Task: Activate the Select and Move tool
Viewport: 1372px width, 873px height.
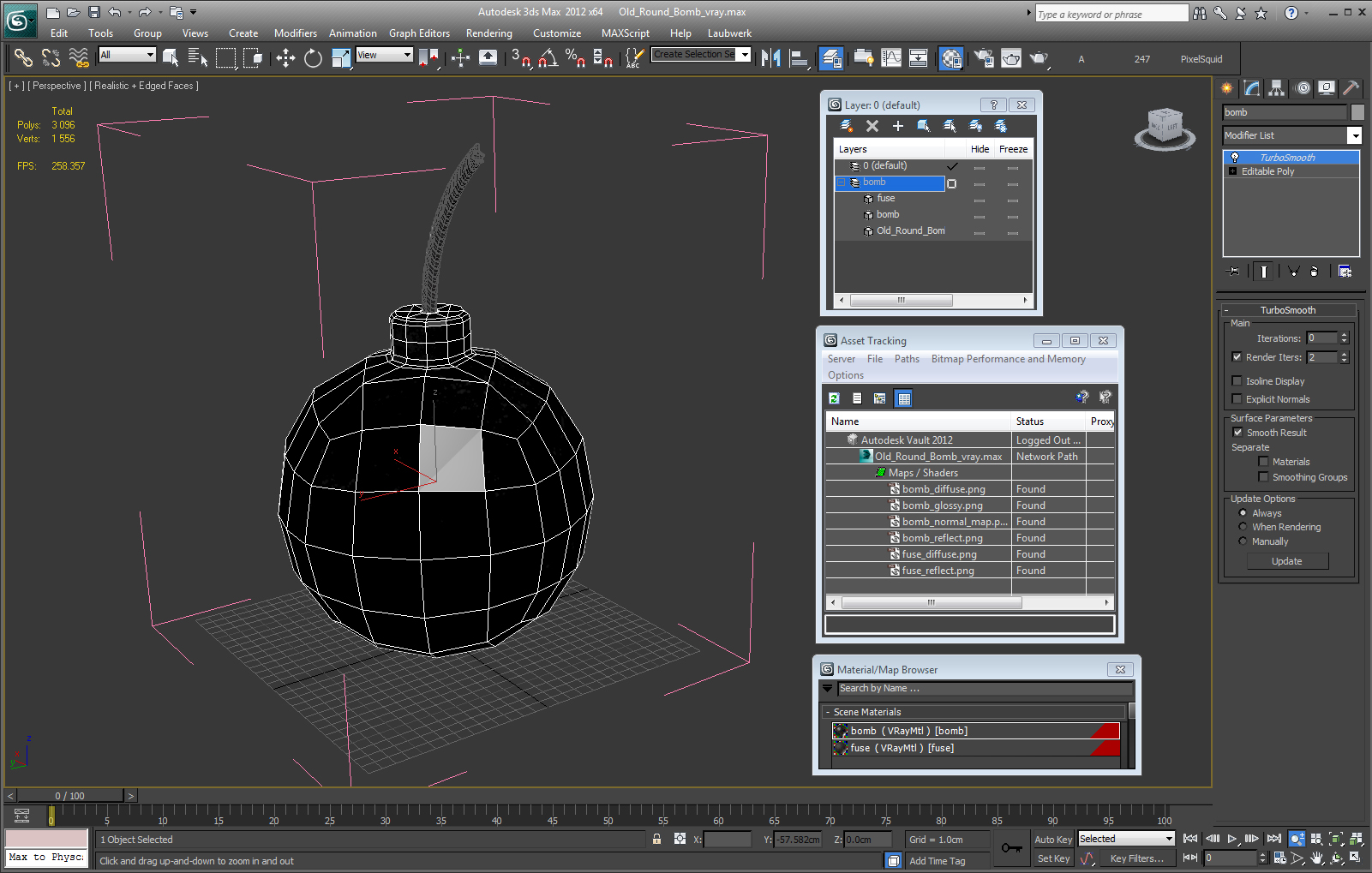Action: [285, 58]
